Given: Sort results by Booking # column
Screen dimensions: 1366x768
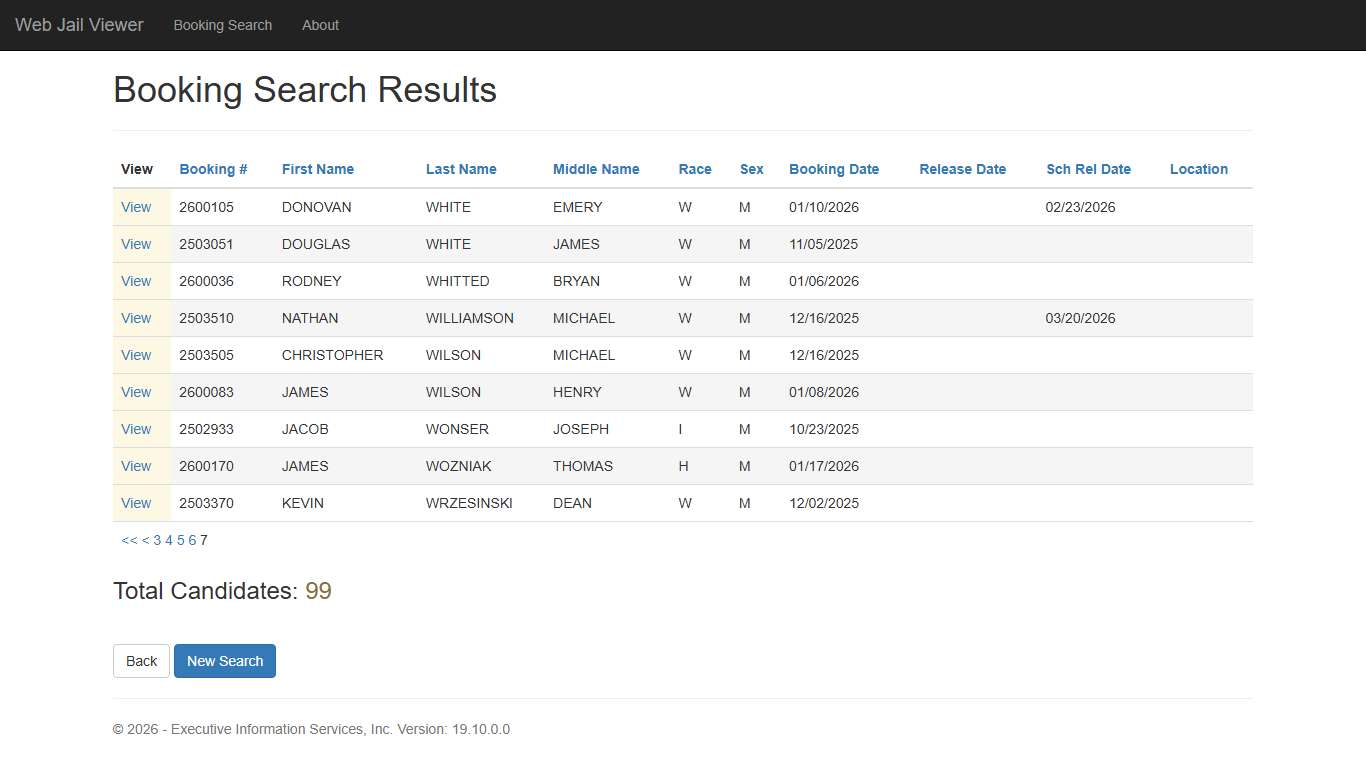Looking at the screenshot, I should (213, 169).
